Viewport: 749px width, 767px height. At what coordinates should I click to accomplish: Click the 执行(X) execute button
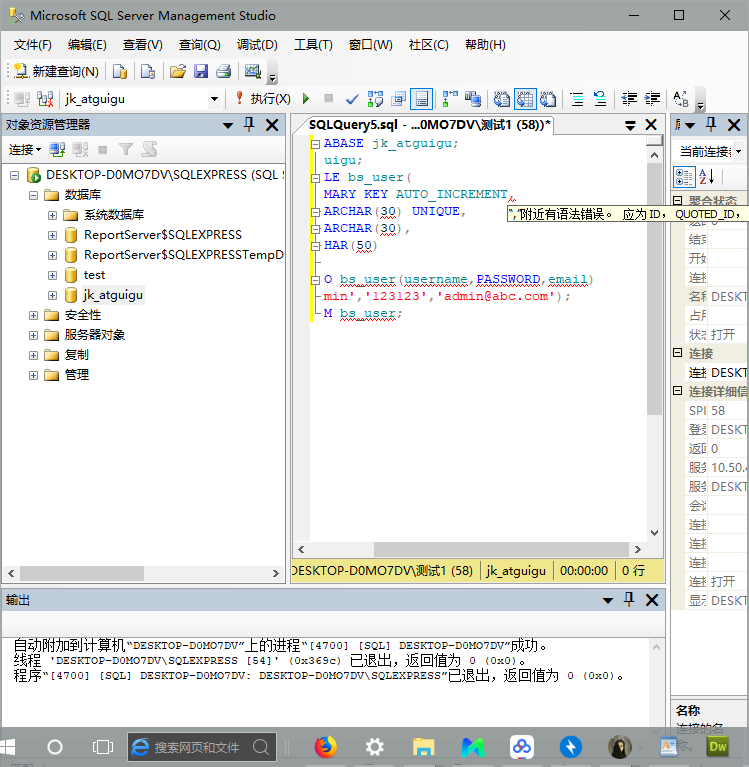(263, 99)
